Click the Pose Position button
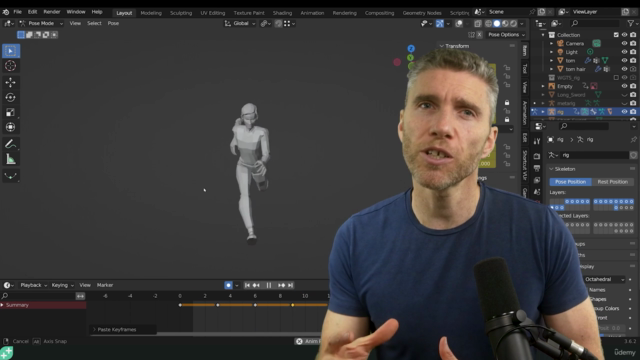Image resolution: width=640 pixels, height=360 pixels. [570, 182]
